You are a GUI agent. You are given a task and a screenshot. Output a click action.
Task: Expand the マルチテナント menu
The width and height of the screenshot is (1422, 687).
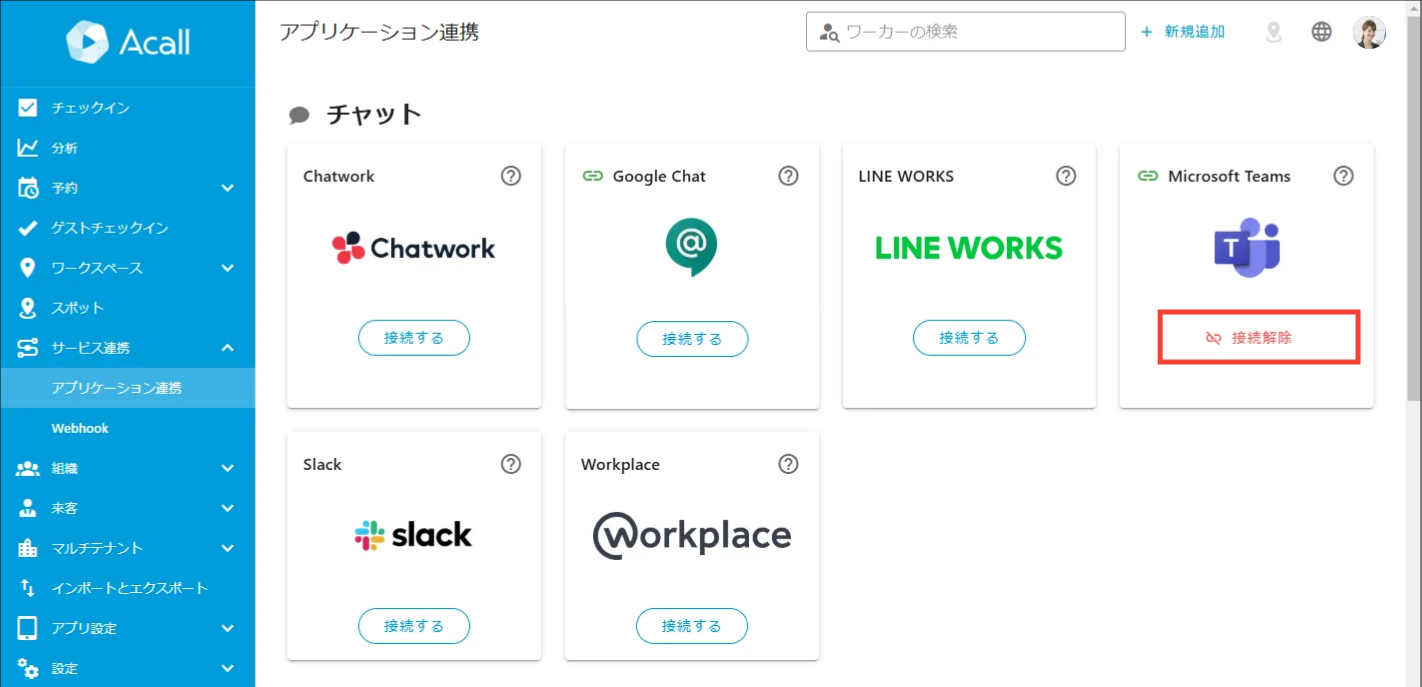(127, 548)
